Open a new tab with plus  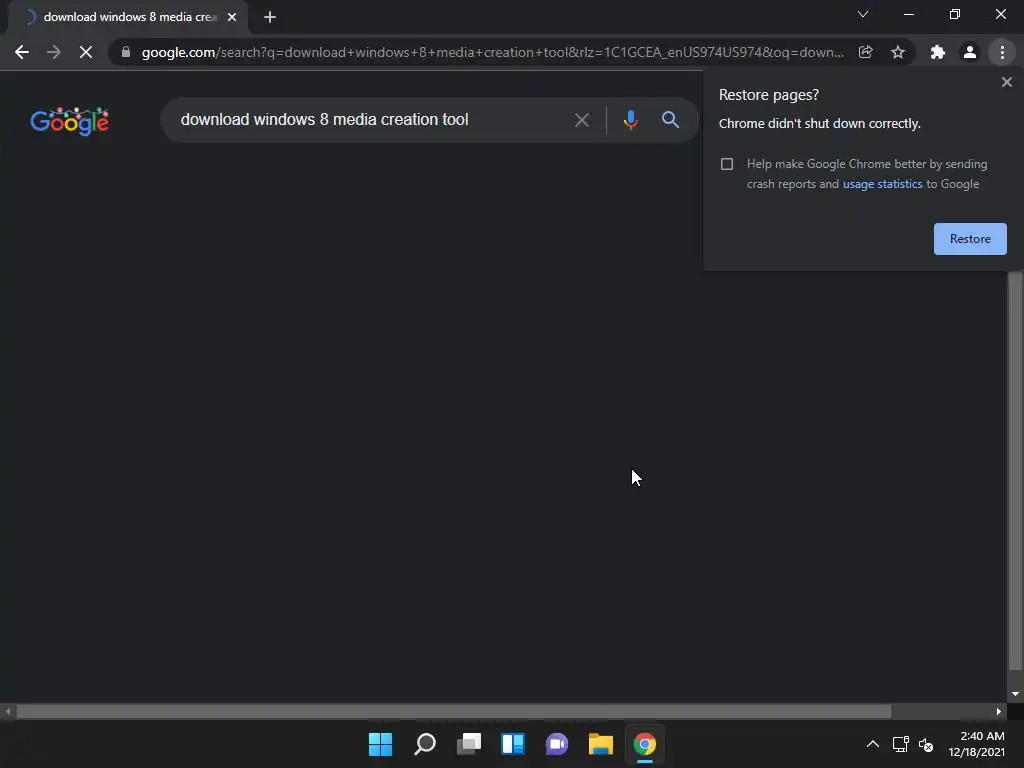270,17
